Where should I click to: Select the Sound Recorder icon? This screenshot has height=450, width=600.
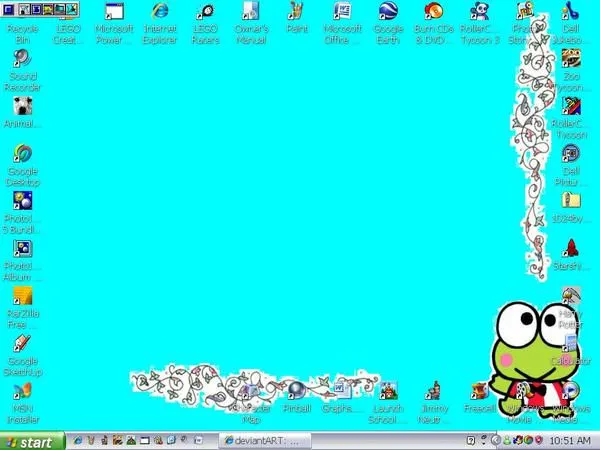pos(23,59)
